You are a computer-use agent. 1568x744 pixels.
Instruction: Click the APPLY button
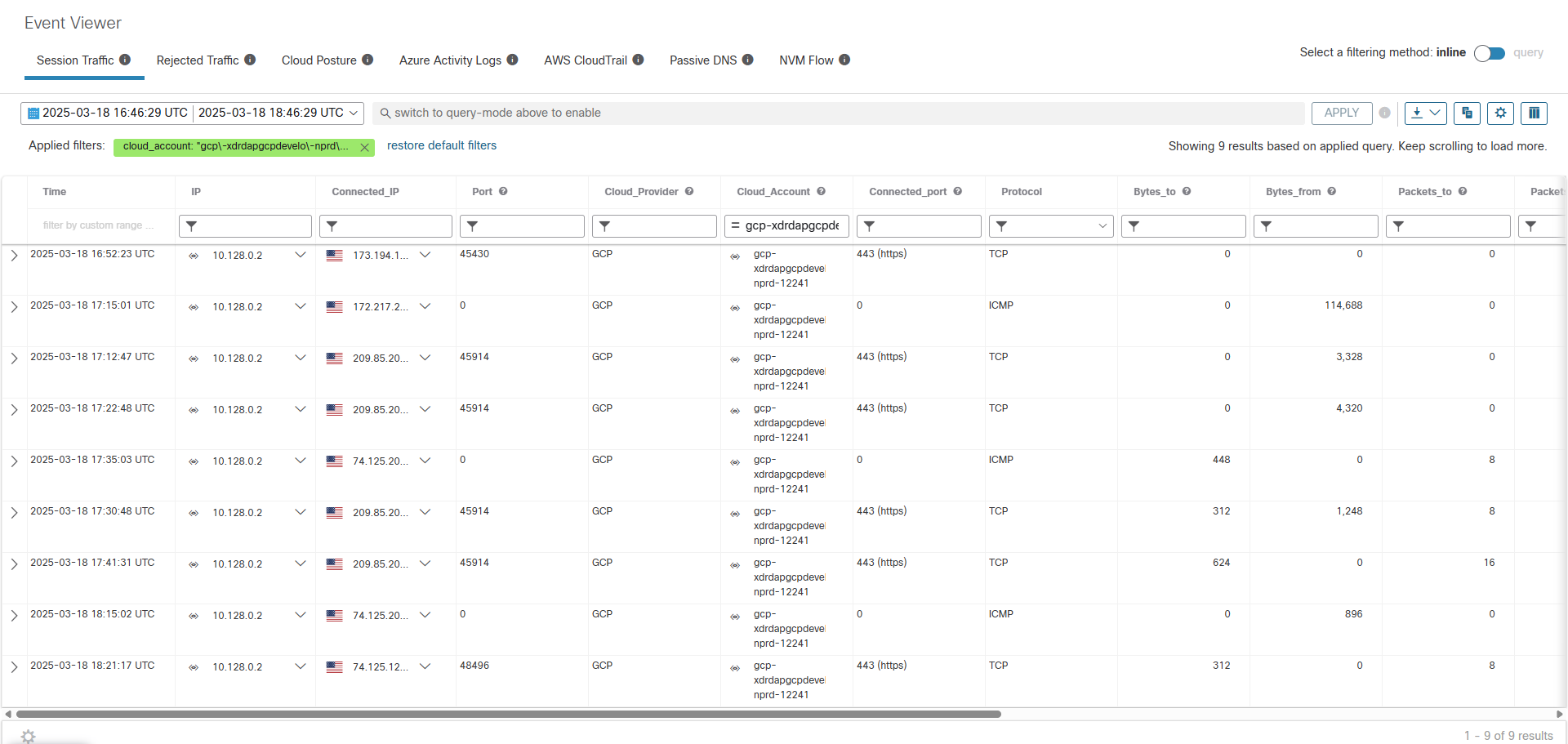tap(1342, 113)
